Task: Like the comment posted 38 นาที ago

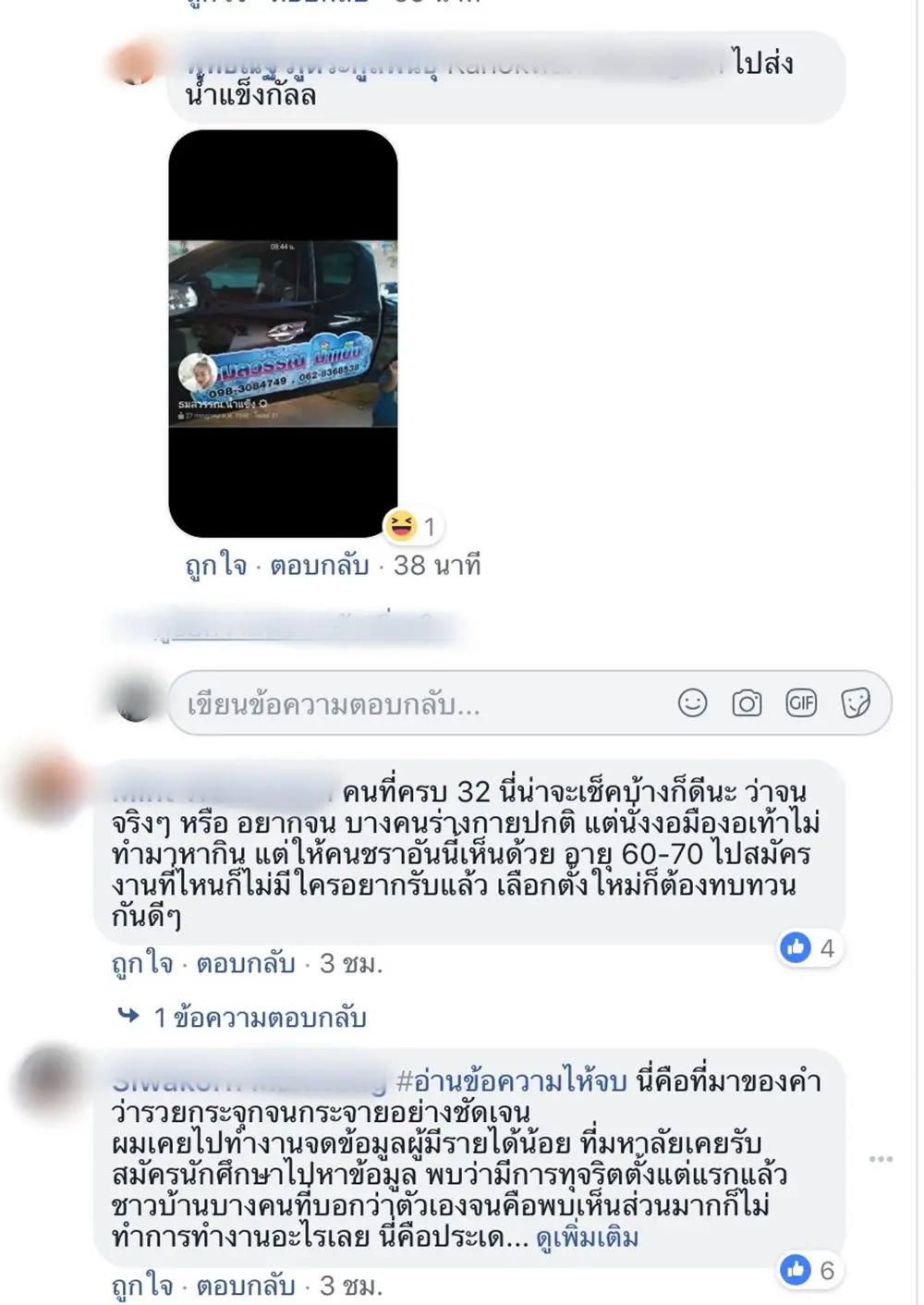Action: point(216,566)
